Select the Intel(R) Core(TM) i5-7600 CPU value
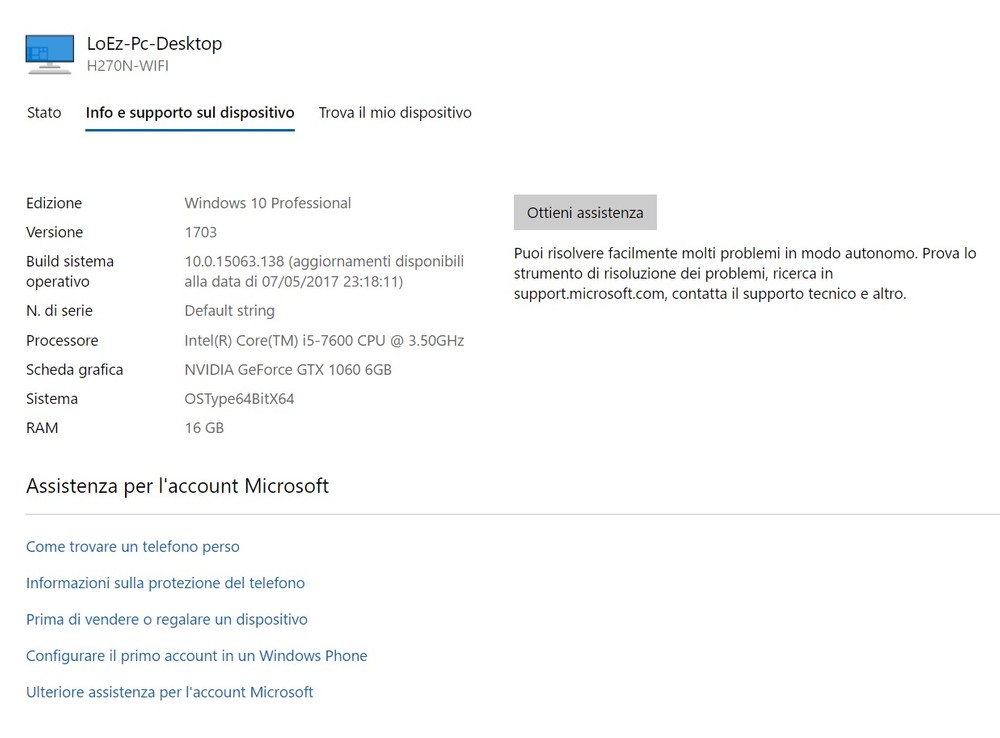This screenshot has height=738, width=1000. pyautogui.click(x=324, y=341)
